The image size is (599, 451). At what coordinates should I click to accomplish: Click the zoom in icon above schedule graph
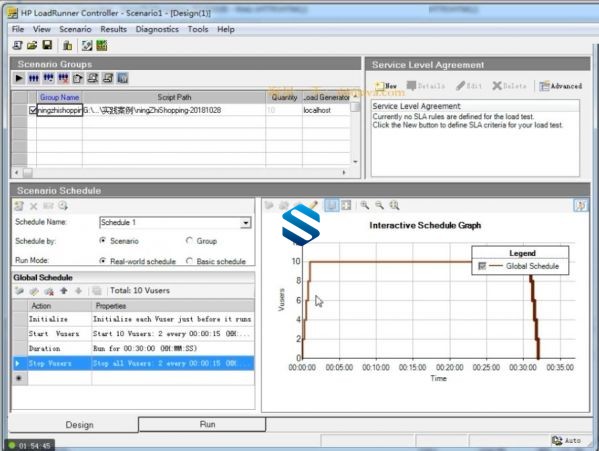(x=365, y=205)
